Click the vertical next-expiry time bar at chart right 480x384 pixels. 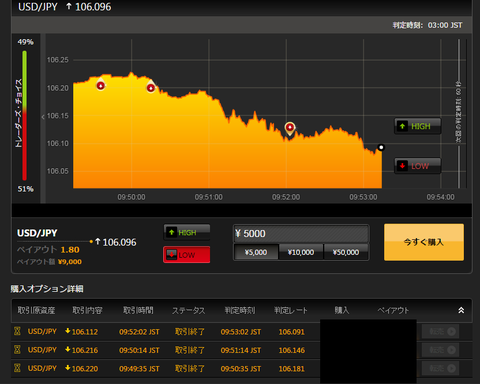click(459, 113)
